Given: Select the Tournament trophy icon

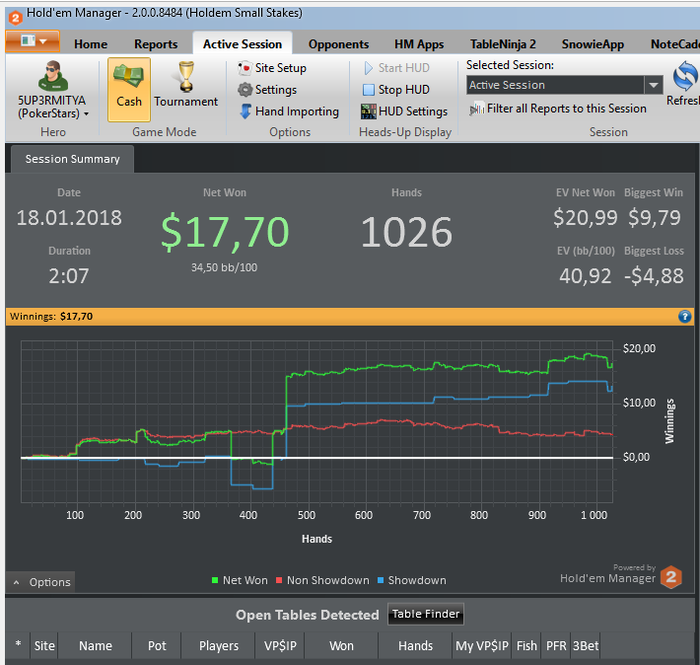Looking at the screenshot, I should 186,79.
